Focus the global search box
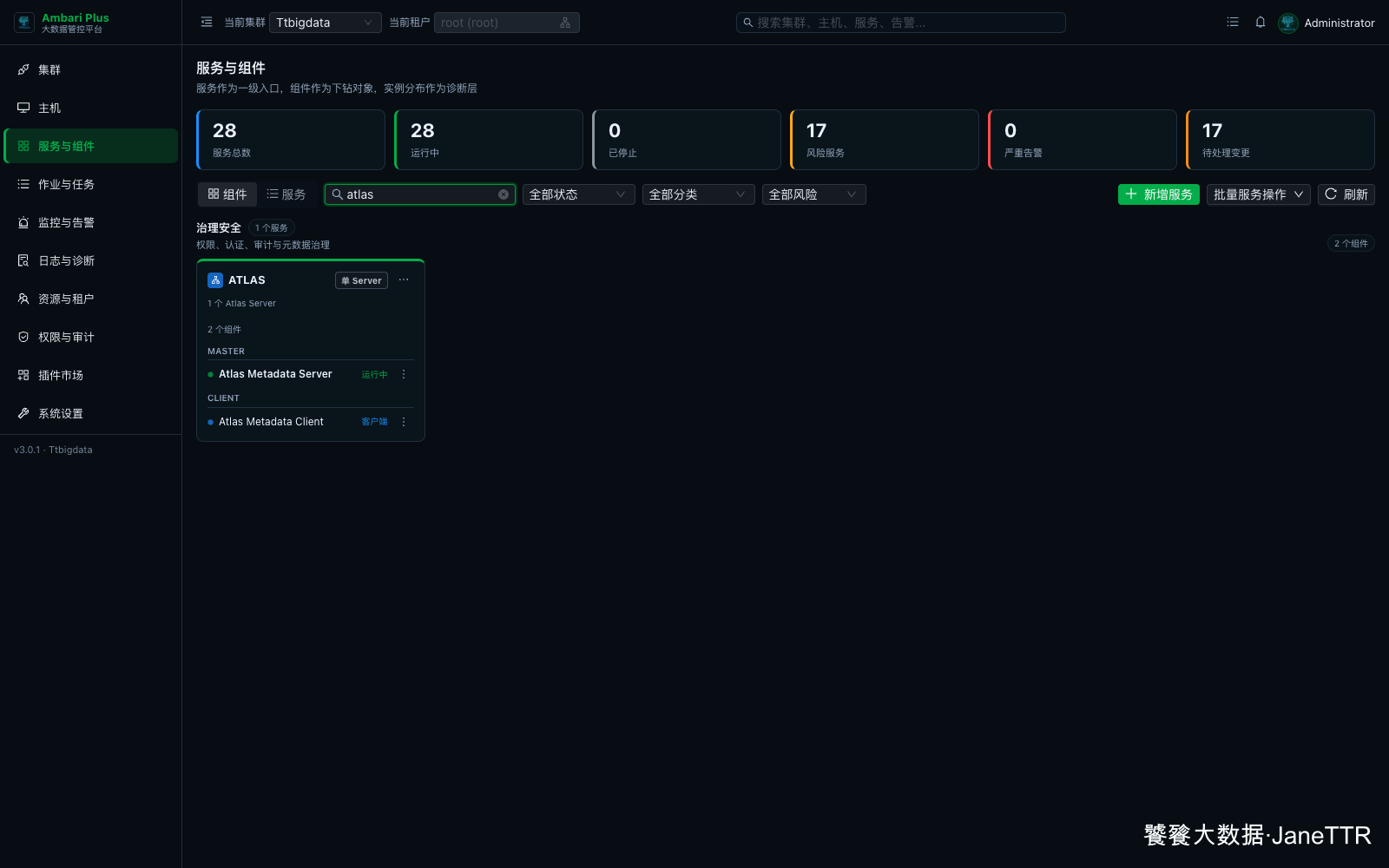 (x=901, y=23)
